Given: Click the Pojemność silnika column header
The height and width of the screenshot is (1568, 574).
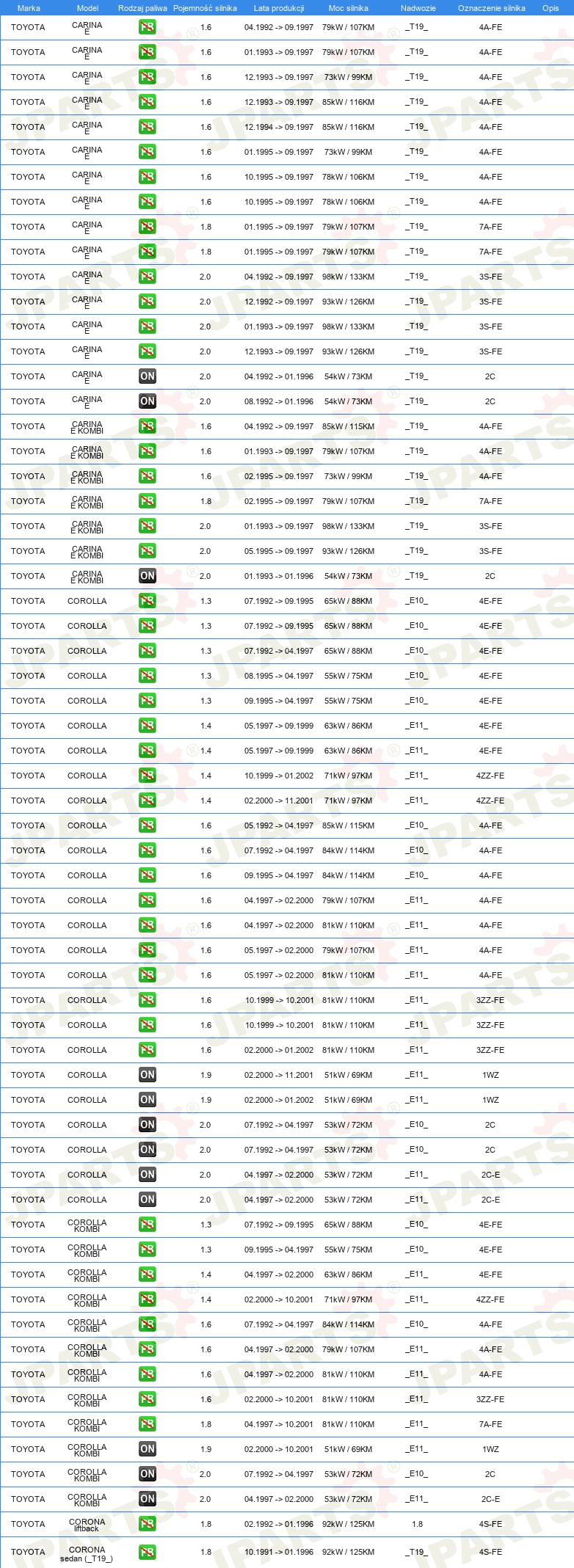Looking at the screenshot, I should 205,8.
